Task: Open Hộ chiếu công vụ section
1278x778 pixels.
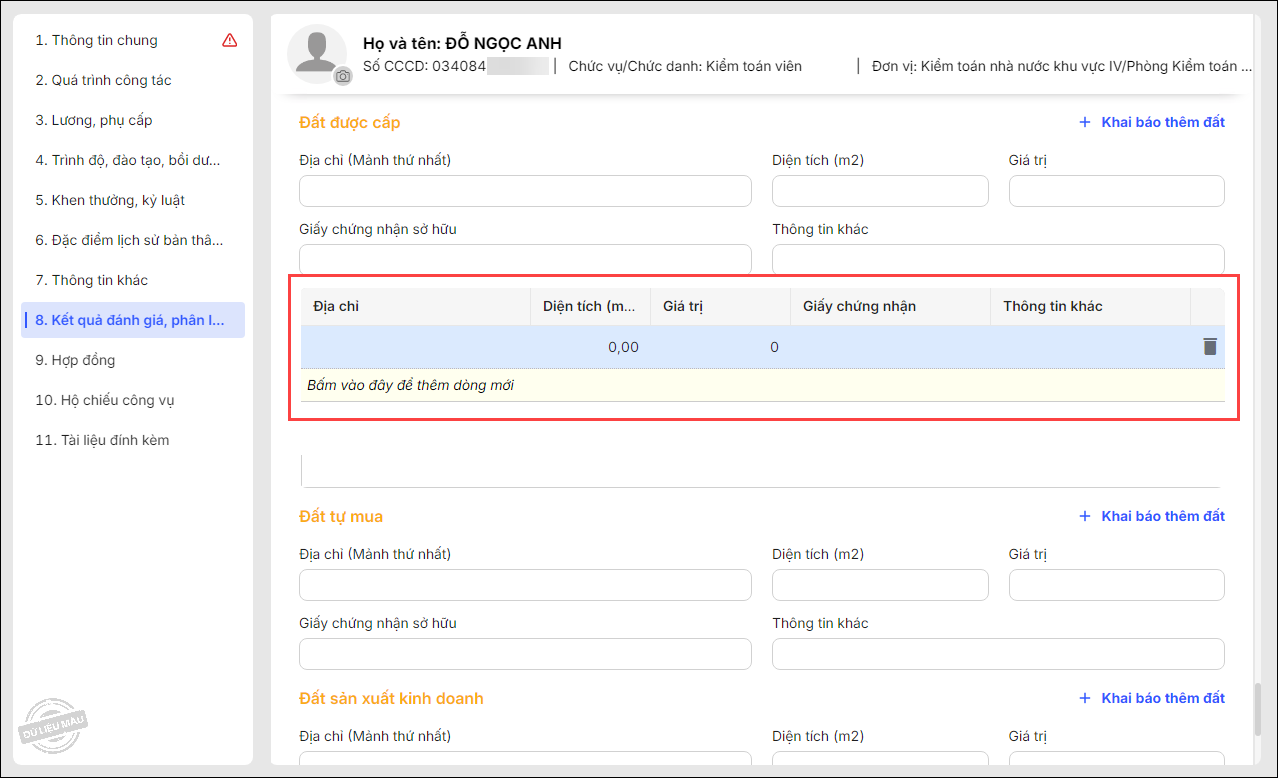Action: 105,400
